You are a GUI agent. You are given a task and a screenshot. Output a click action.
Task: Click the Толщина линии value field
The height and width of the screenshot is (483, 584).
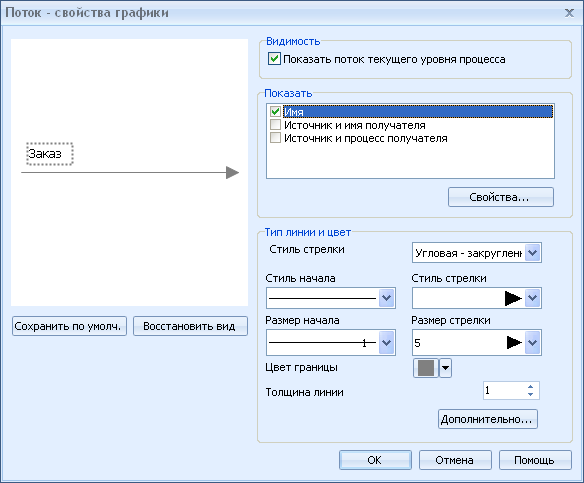[504, 390]
